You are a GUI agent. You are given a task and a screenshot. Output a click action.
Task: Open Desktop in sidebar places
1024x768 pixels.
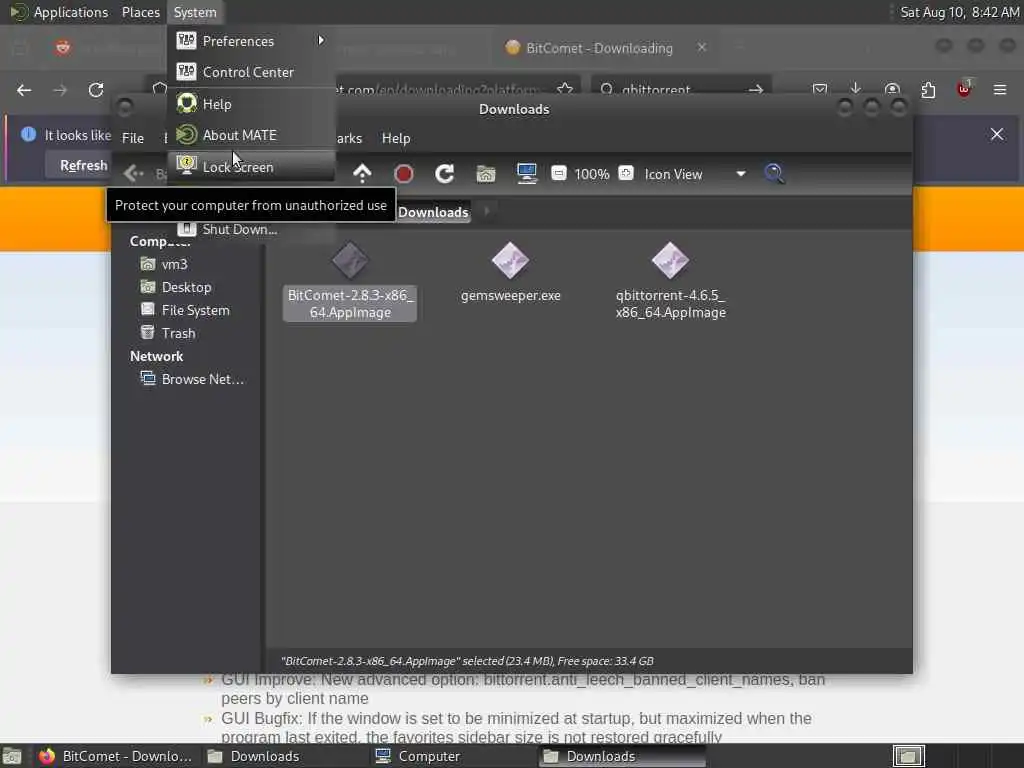coord(186,287)
